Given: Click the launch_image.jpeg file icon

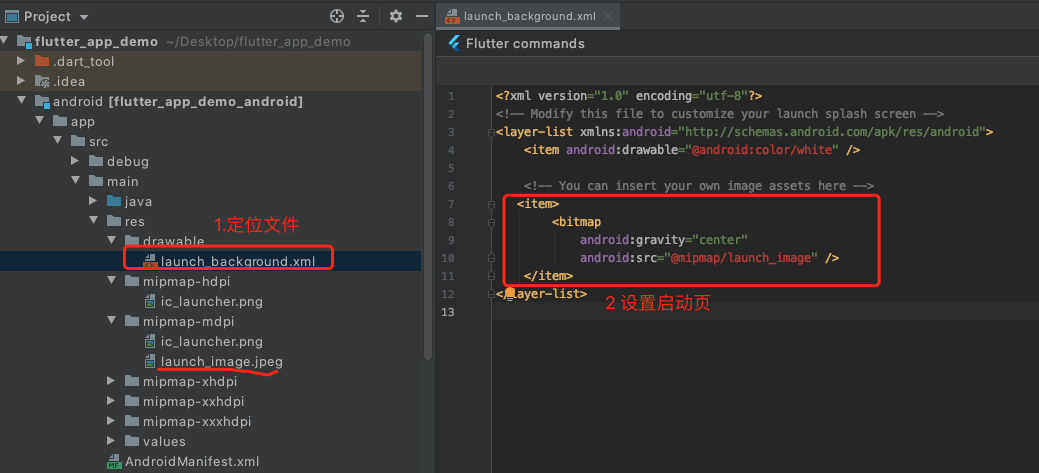Looking at the screenshot, I should tap(150, 362).
